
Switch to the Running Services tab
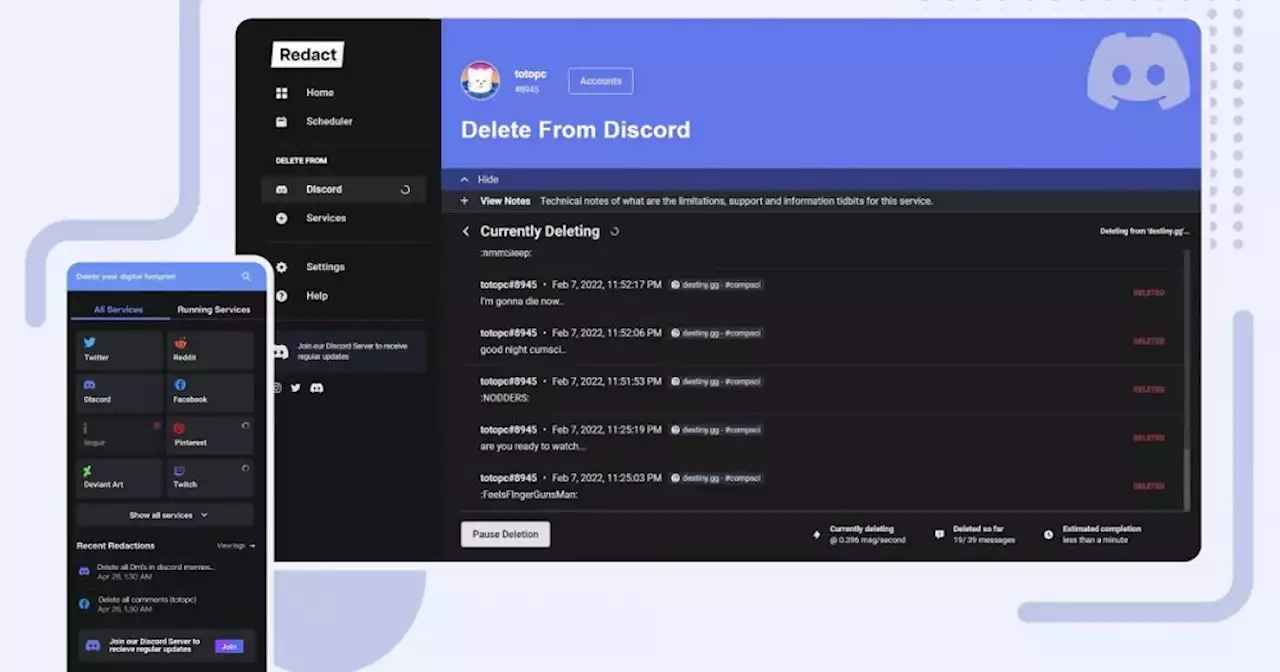point(214,310)
